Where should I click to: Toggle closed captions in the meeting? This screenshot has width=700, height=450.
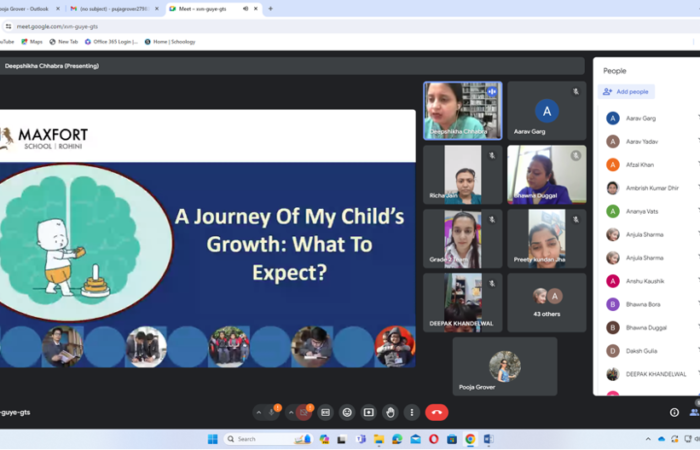[x=325, y=412]
